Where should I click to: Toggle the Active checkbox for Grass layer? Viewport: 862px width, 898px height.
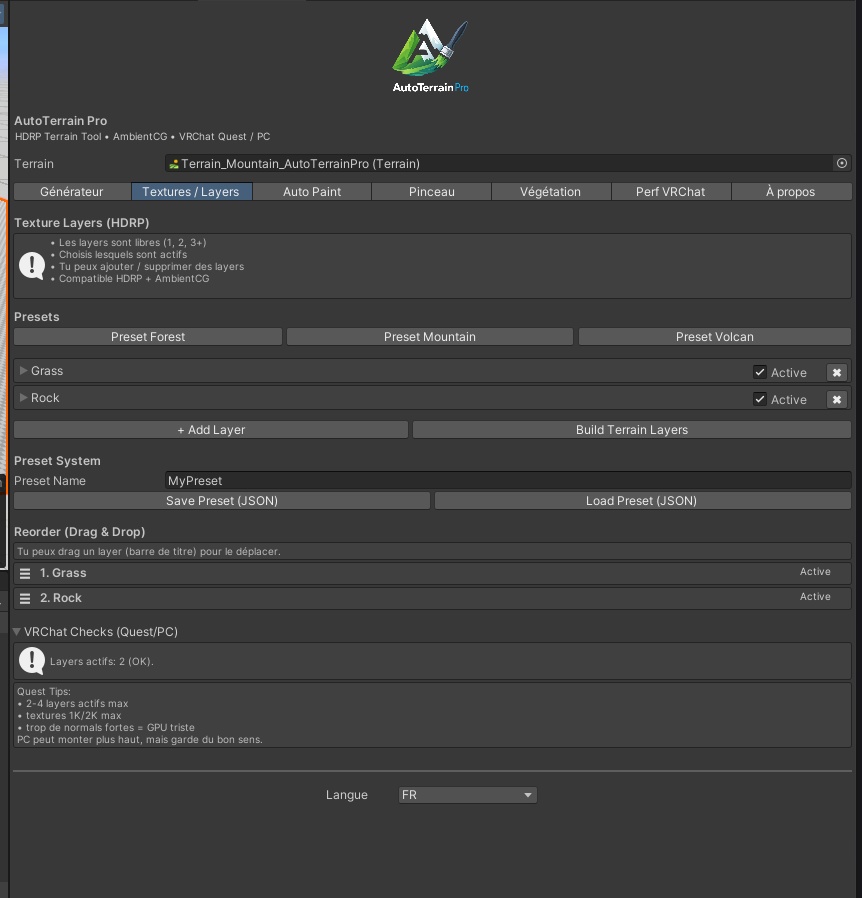coord(759,372)
